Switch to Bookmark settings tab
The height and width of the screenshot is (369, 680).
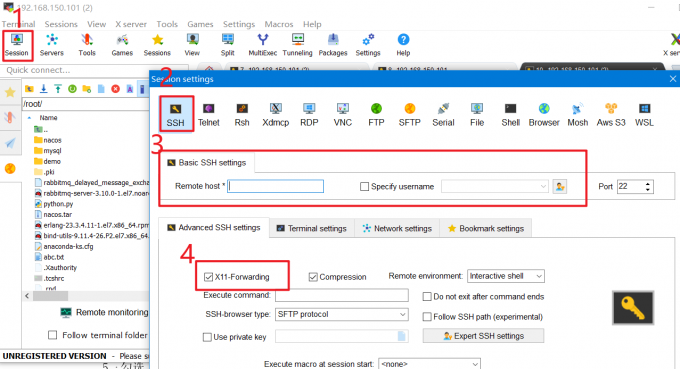(x=486, y=229)
